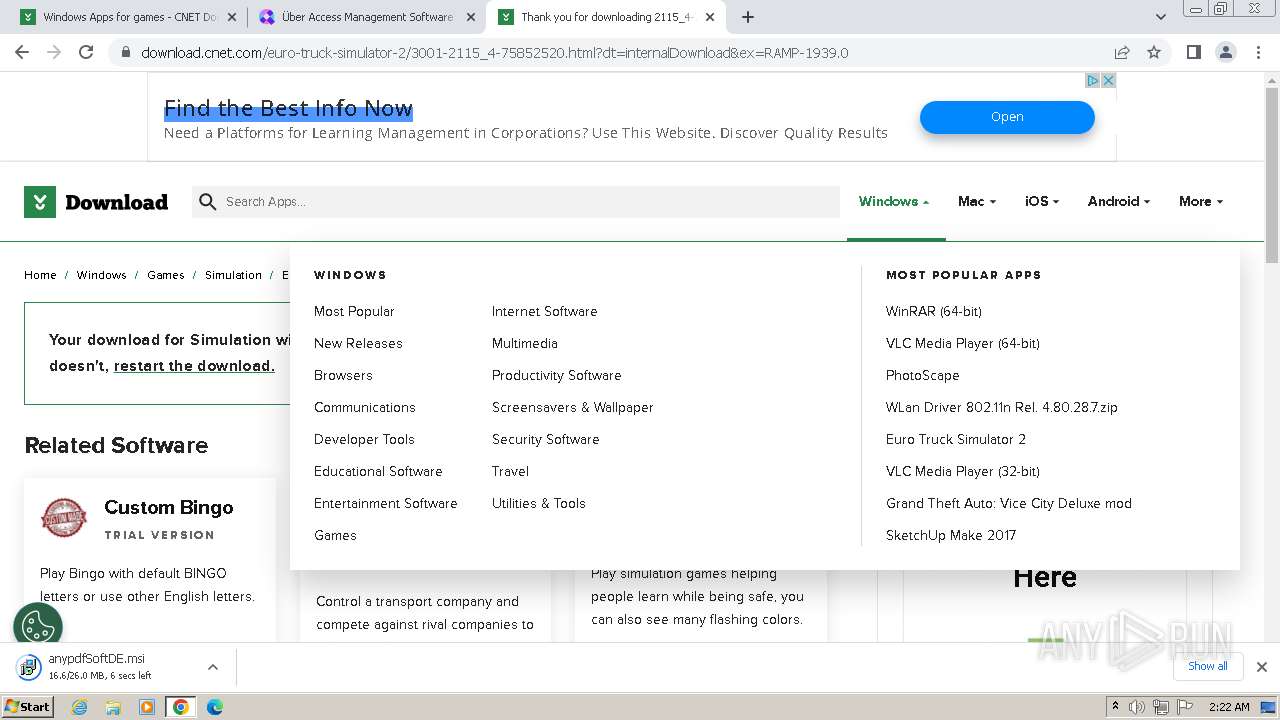1280x720 pixels.
Task: Expand the iOS dropdown menu
Action: (1042, 201)
